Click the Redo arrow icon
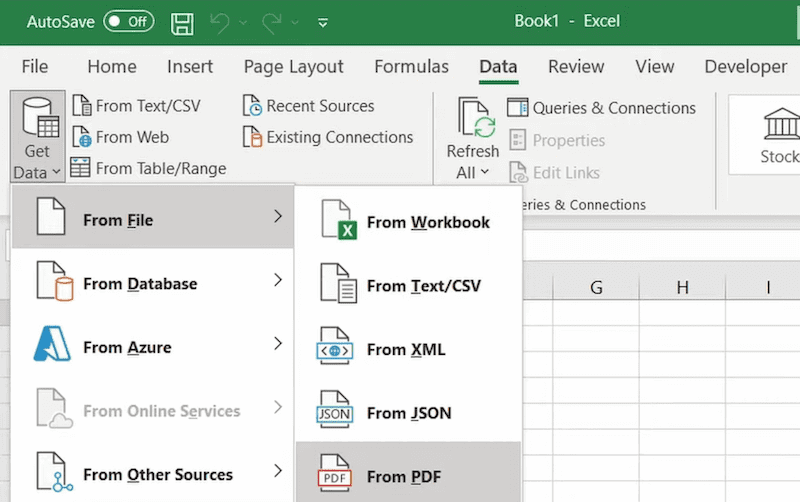Viewport: 800px width, 502px height. [x=271, y=23]
